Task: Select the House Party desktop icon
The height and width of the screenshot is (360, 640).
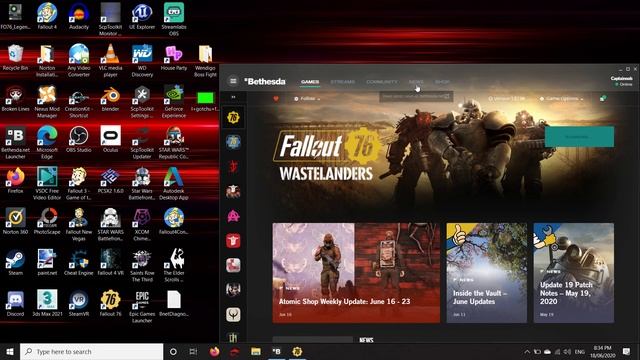Action: pyautogui.click(x=174, y=58)
